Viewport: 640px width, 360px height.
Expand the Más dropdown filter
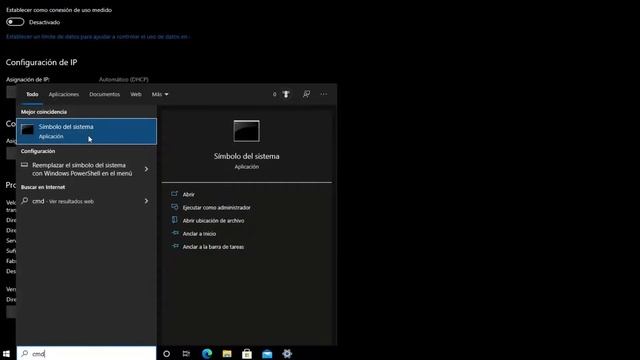point(160,94)
